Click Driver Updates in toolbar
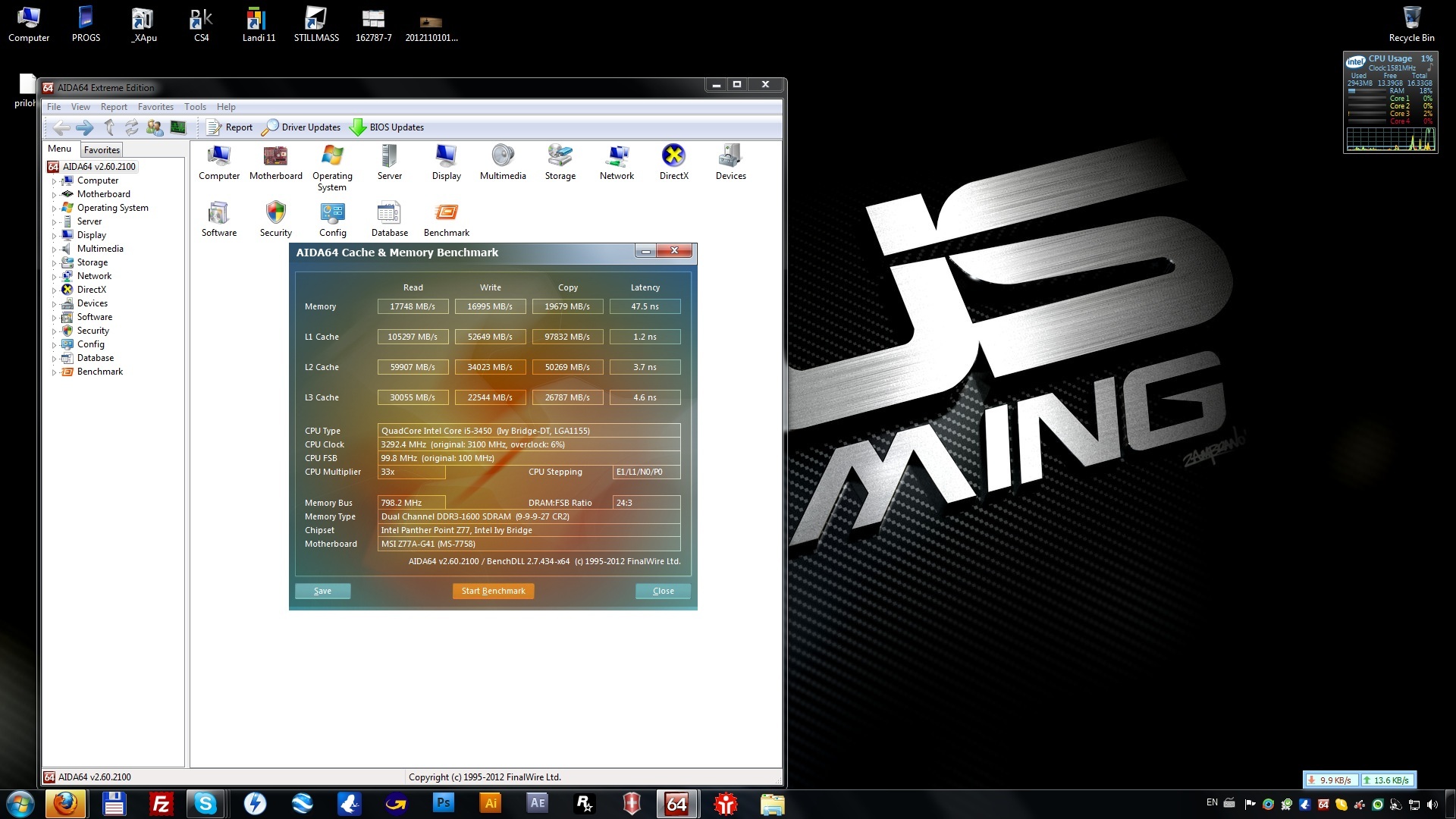The height and width of the screenshot is (819, 1456). coord(300,127)
